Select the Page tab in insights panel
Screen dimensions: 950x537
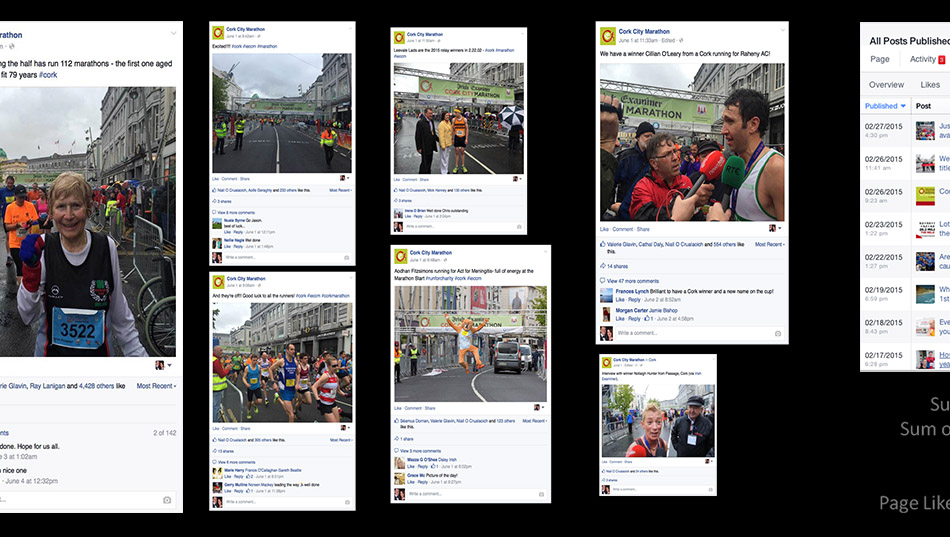[880, 59]
